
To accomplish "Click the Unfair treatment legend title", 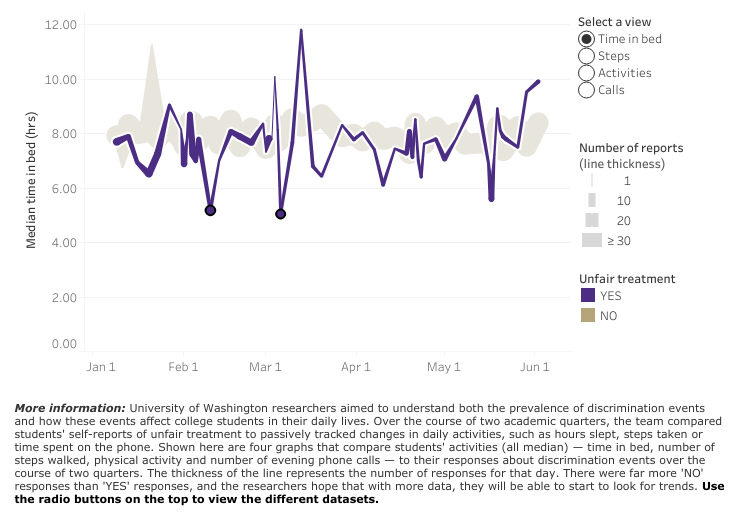I will (x=627, y=278).
